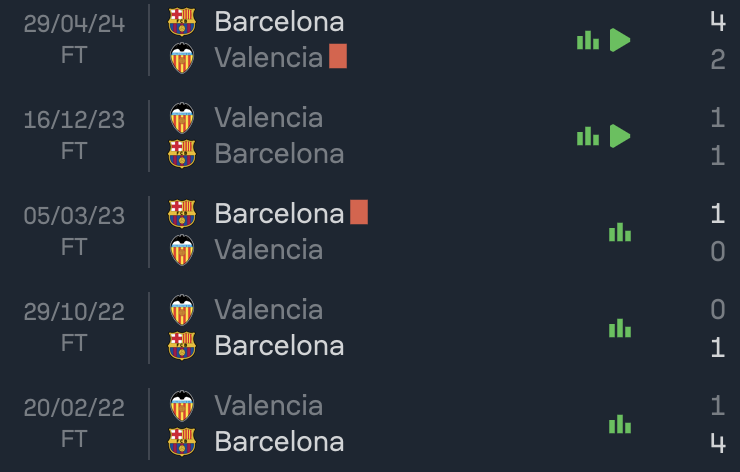Viewport: 740px width, 472px height.
Task: Click Barcelona crest in 29/10/22 match
Action: [x=182, y=346]
